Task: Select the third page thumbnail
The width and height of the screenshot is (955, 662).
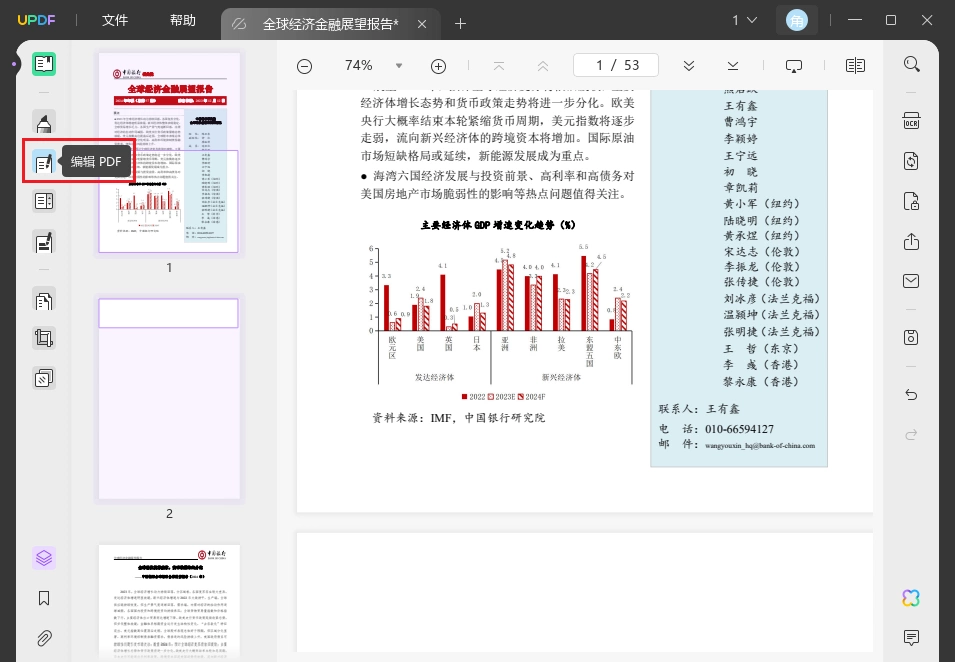Action: 169,602
